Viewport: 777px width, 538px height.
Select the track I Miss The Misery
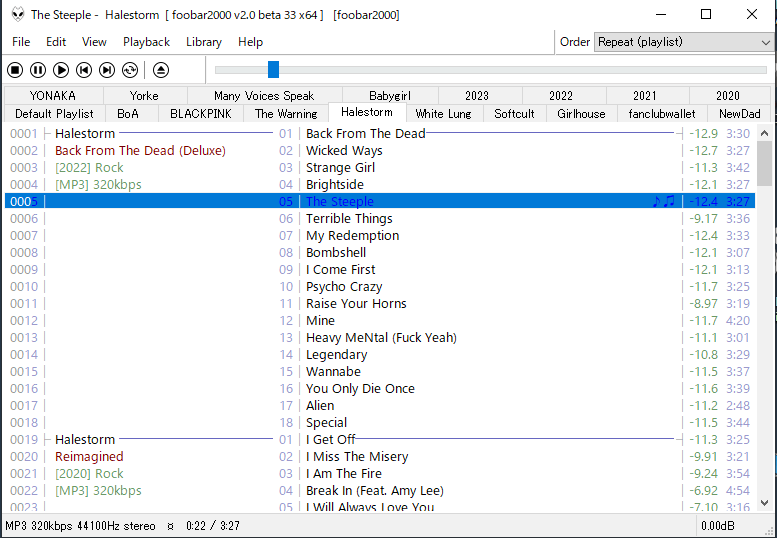357,457
